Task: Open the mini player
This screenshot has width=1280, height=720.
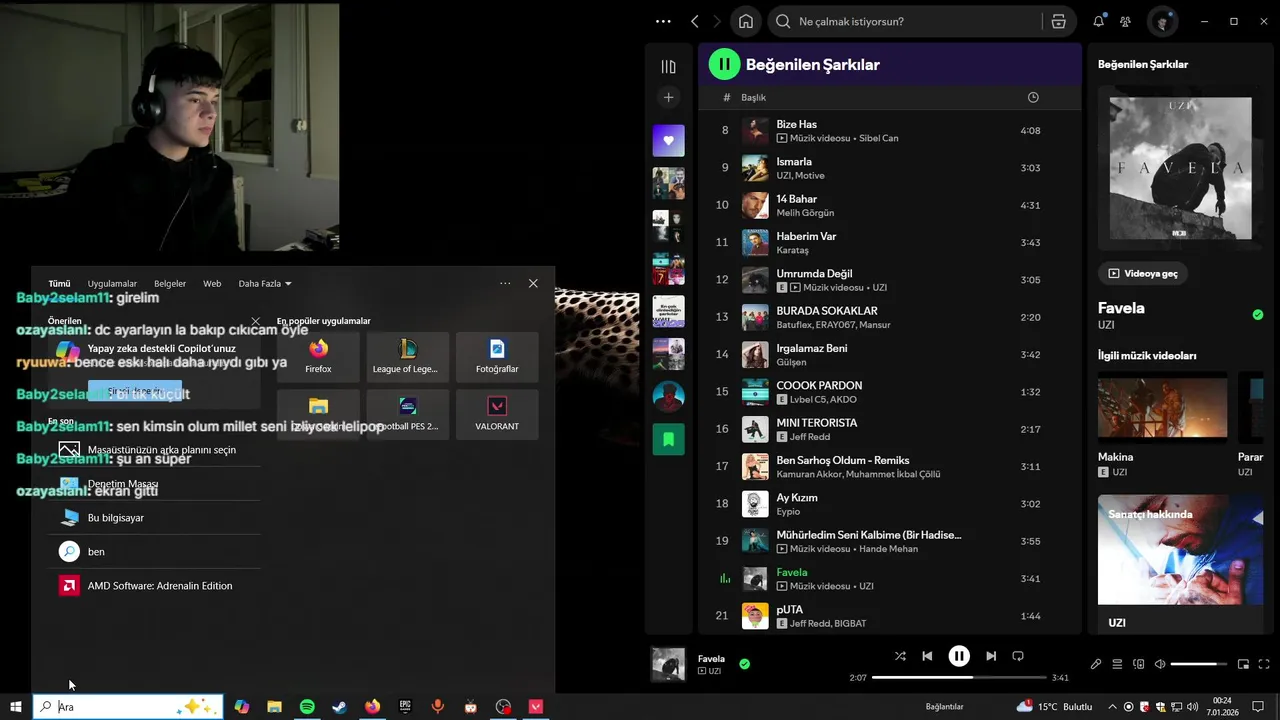Action: (x=1243, y=664)
